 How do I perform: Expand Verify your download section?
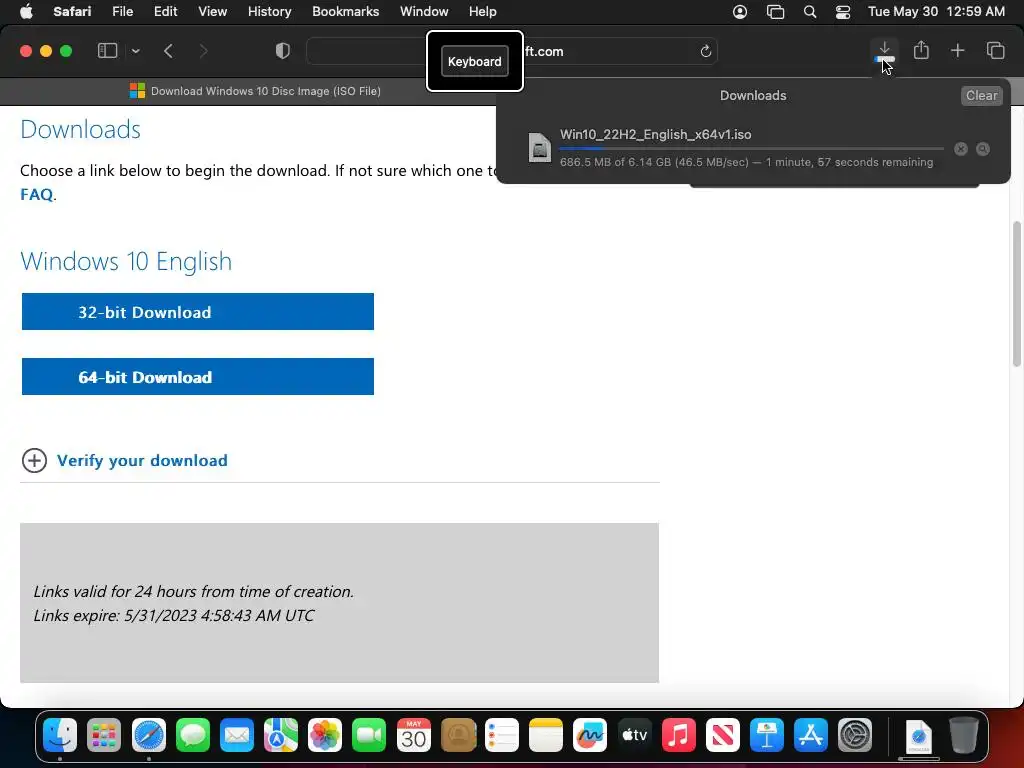coord(34,460)
